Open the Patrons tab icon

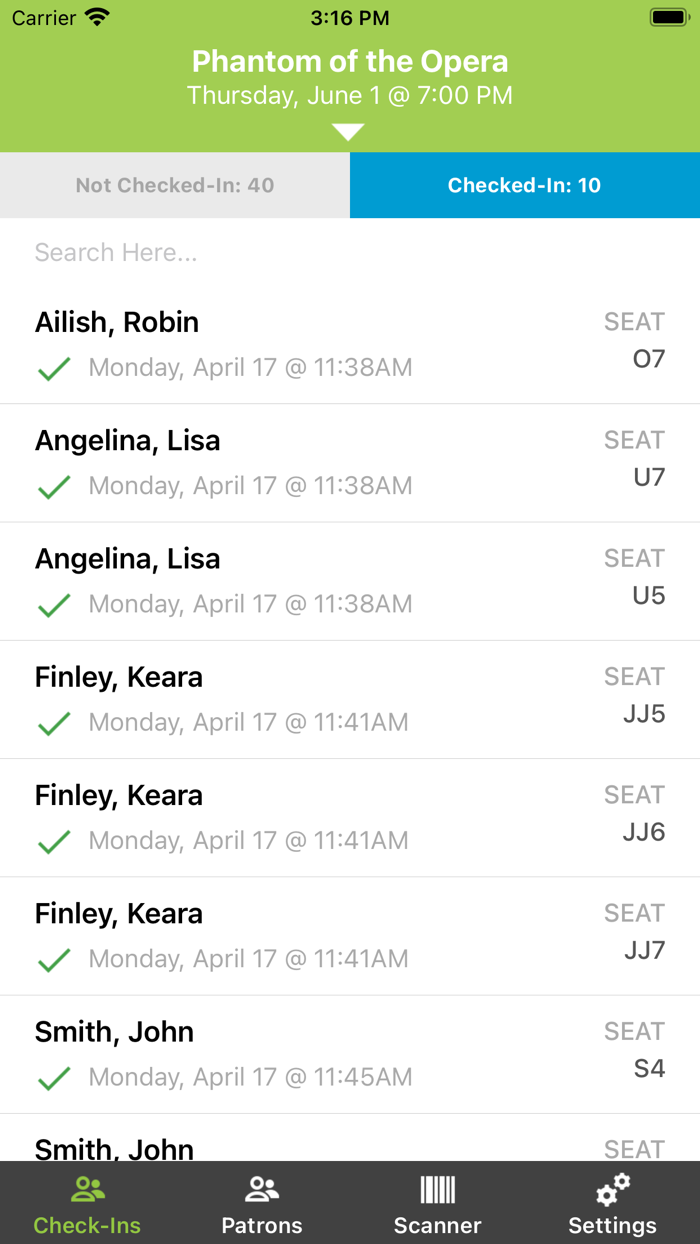[262, 1189]
